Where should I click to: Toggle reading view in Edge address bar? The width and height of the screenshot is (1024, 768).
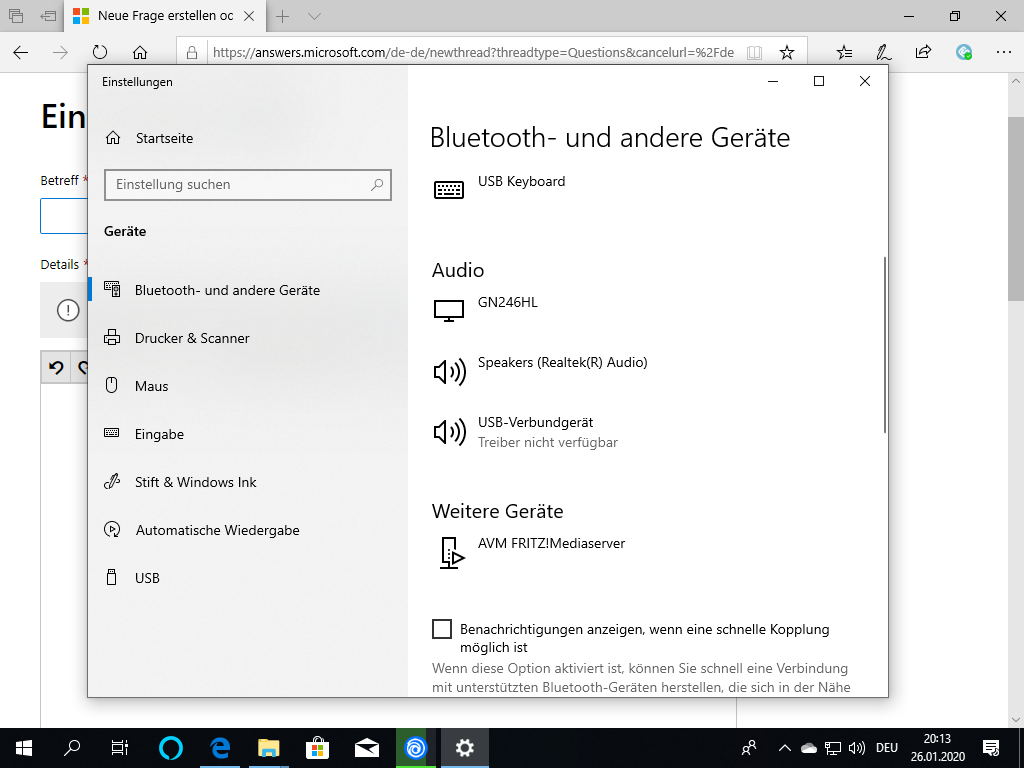pos(754,52)
